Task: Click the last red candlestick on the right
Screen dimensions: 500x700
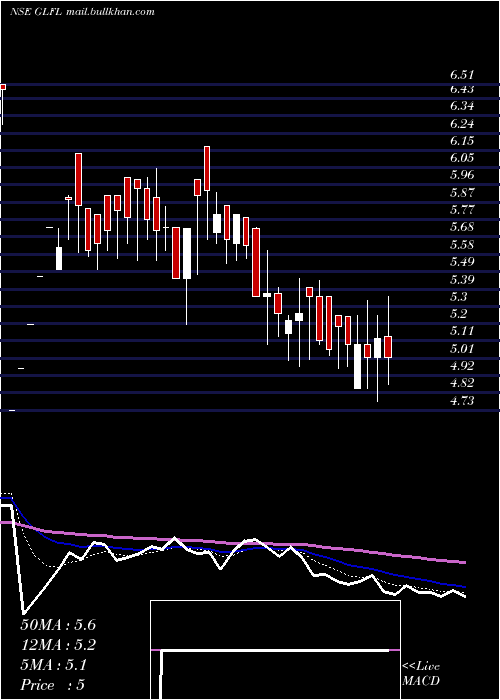Action: point(388,347)
